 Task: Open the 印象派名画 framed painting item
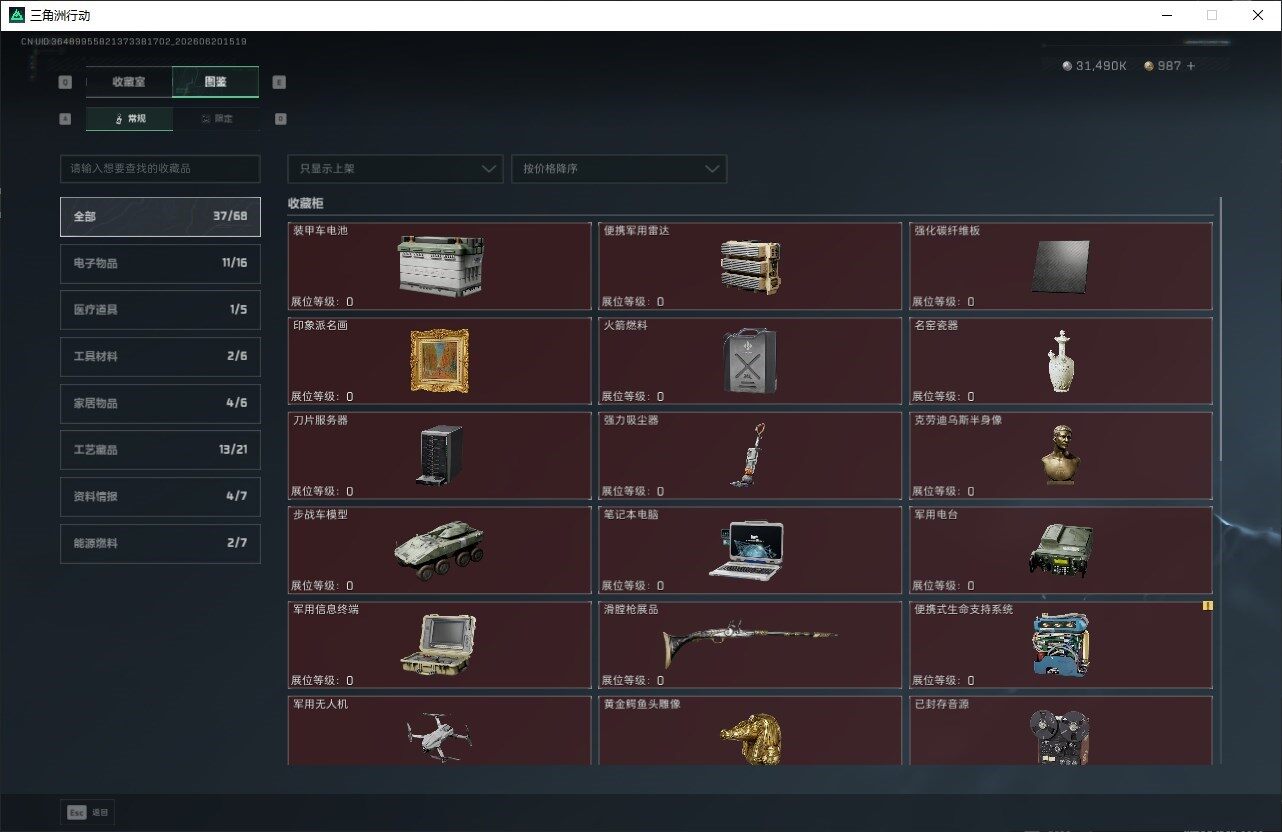(439, 361)
